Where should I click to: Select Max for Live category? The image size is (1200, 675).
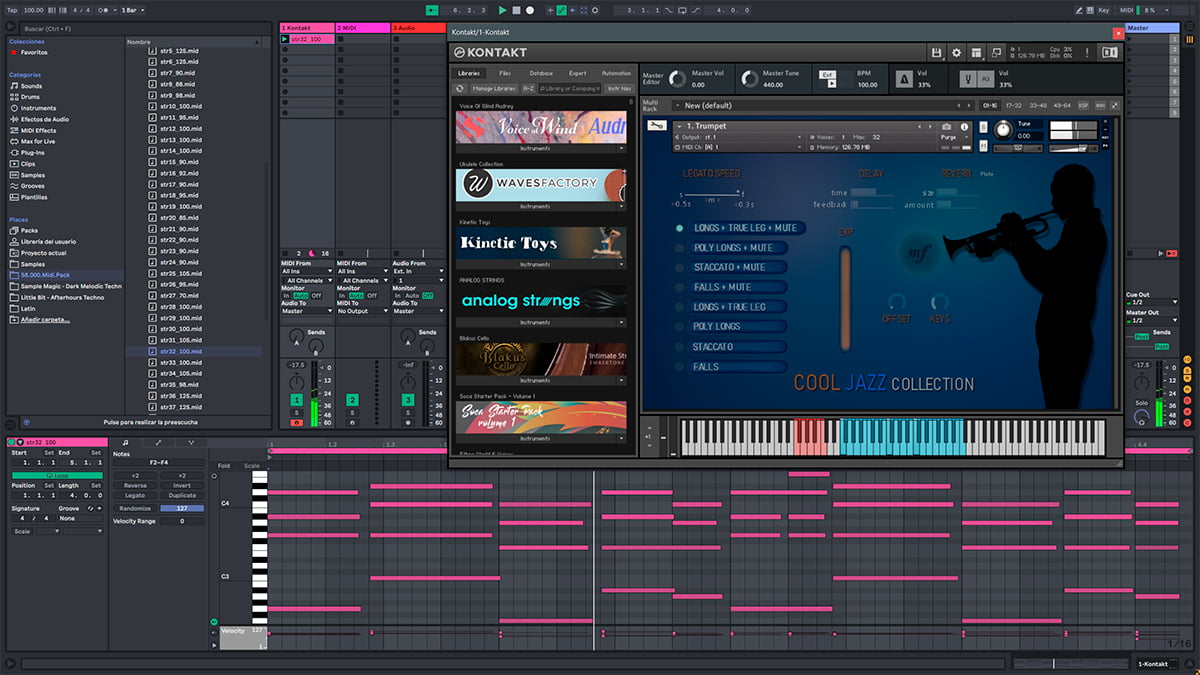pos(40,141)
